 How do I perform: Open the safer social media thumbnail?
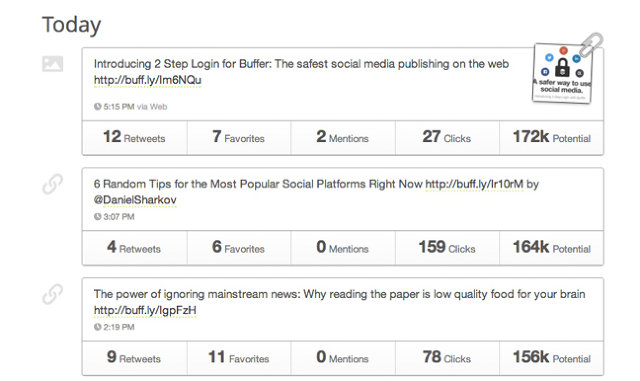tap(562, 74)
